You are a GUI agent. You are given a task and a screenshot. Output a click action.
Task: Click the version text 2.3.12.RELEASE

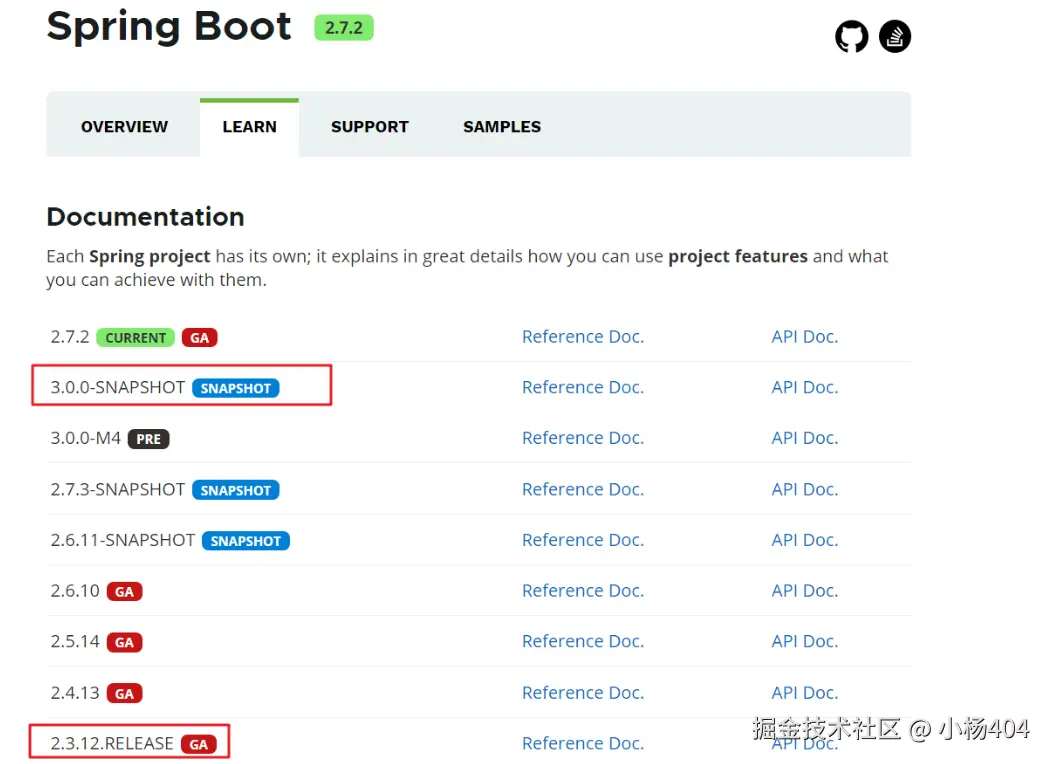coord(112,743)
